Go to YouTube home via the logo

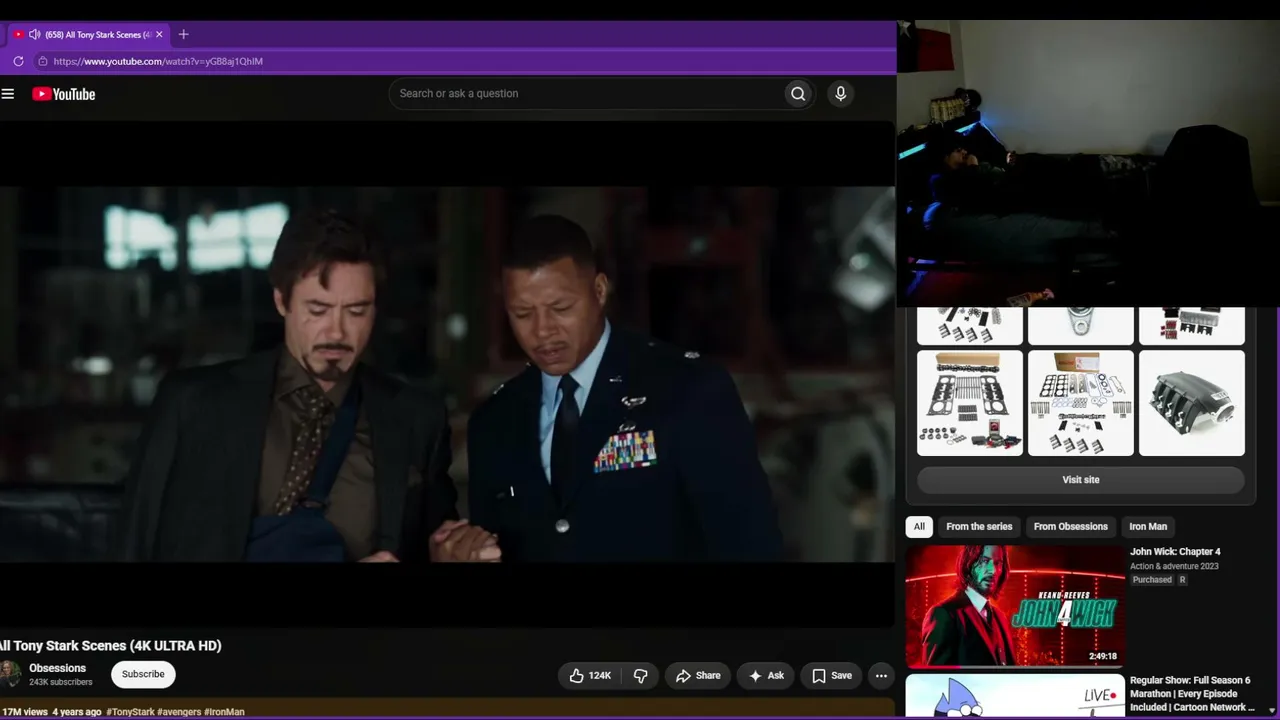click(64, 94)
